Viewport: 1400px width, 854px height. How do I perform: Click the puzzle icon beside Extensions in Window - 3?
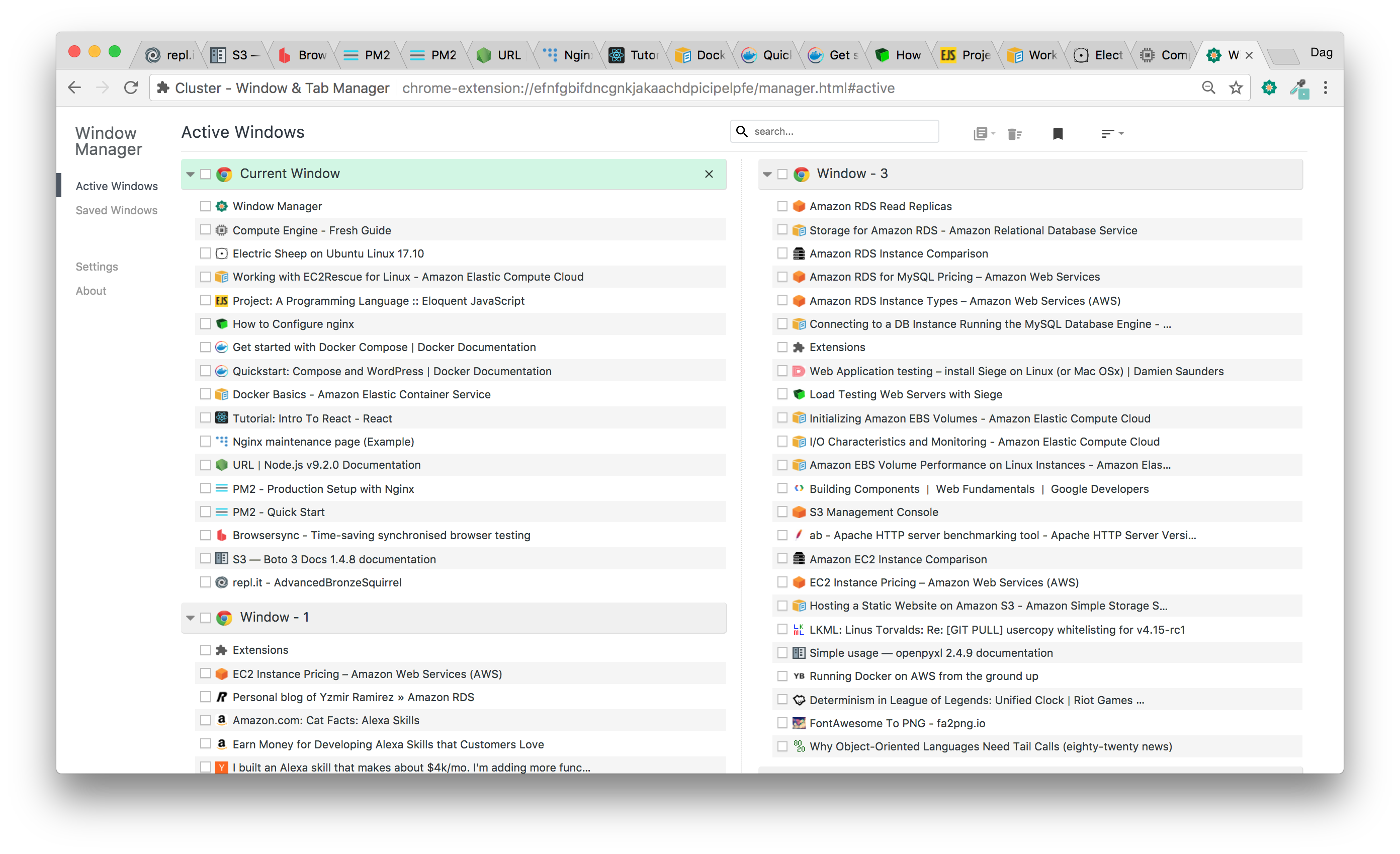tap(799, 347)
